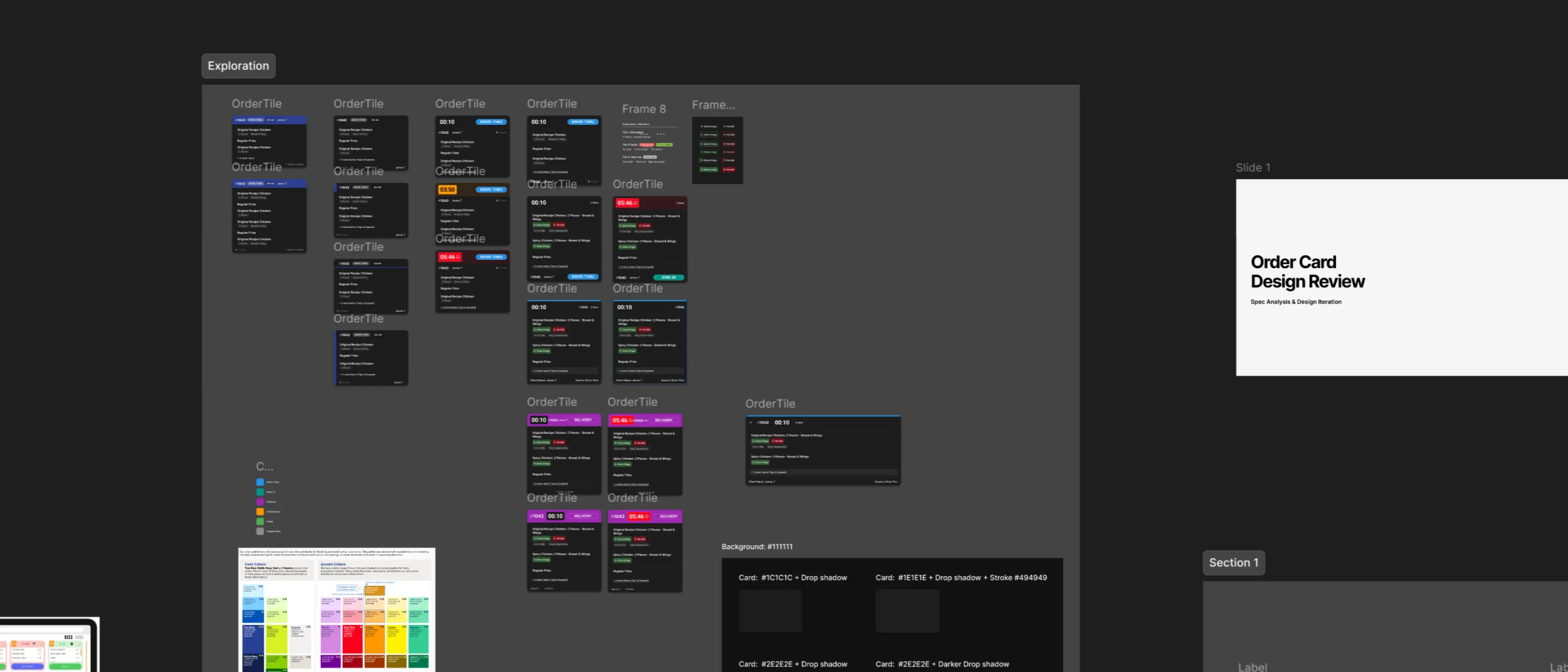Select the "Section 1" section title label
The width and height of the screenshot is (1568, 672).
pos(1233,562)
